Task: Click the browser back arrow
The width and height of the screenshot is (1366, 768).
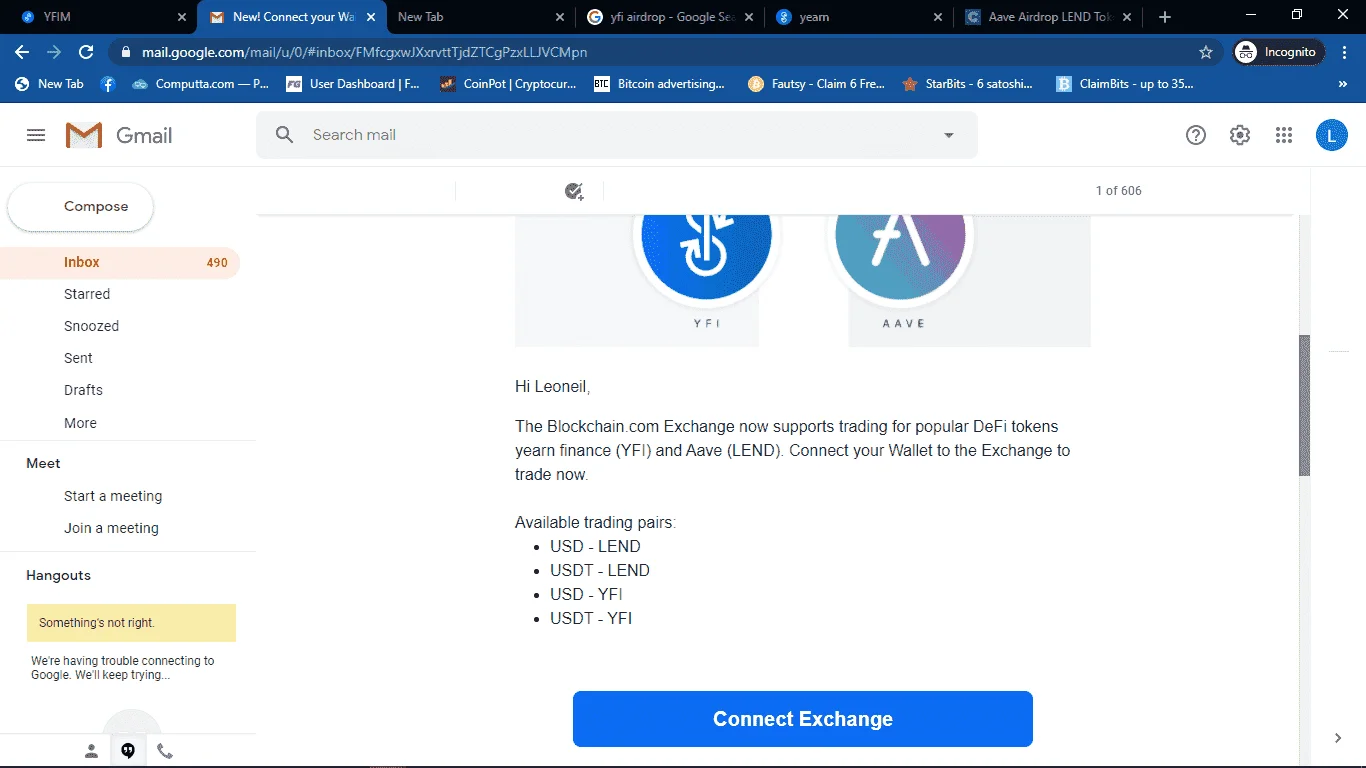Action: coord(22,52)
